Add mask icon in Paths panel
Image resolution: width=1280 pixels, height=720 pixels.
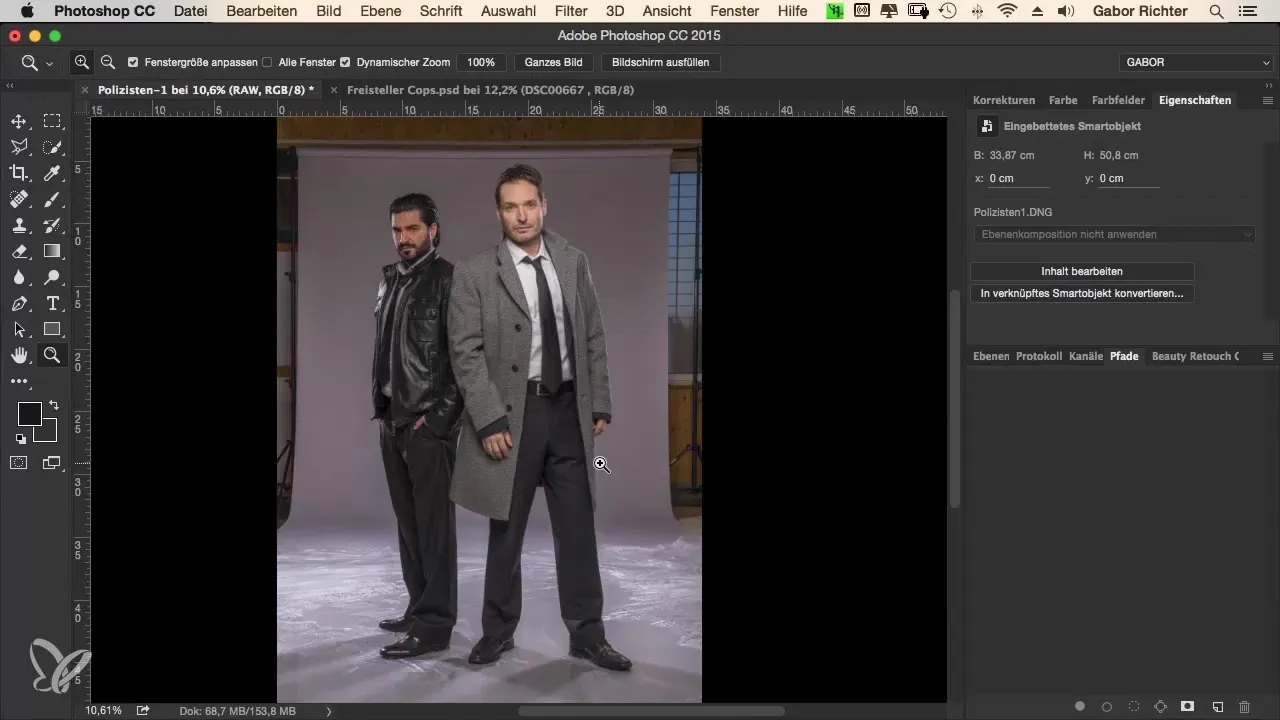click(x=1188, y=706)
